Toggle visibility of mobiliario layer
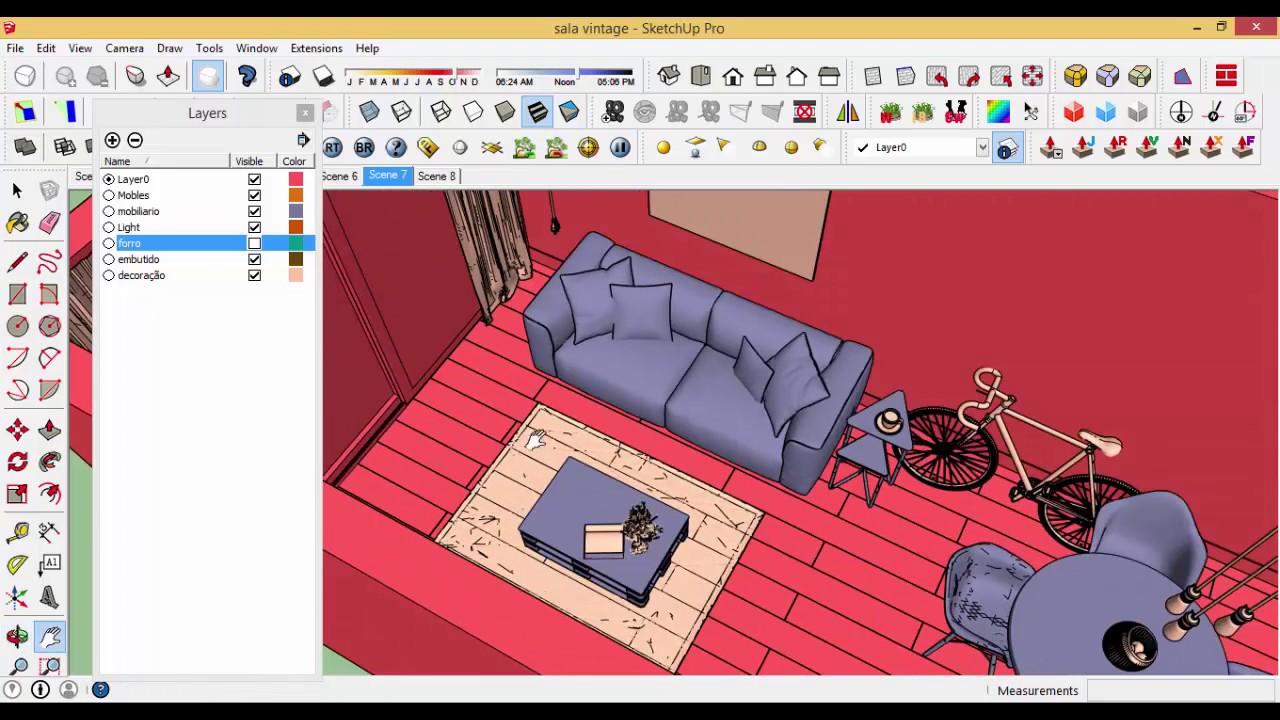 (254, 211)
